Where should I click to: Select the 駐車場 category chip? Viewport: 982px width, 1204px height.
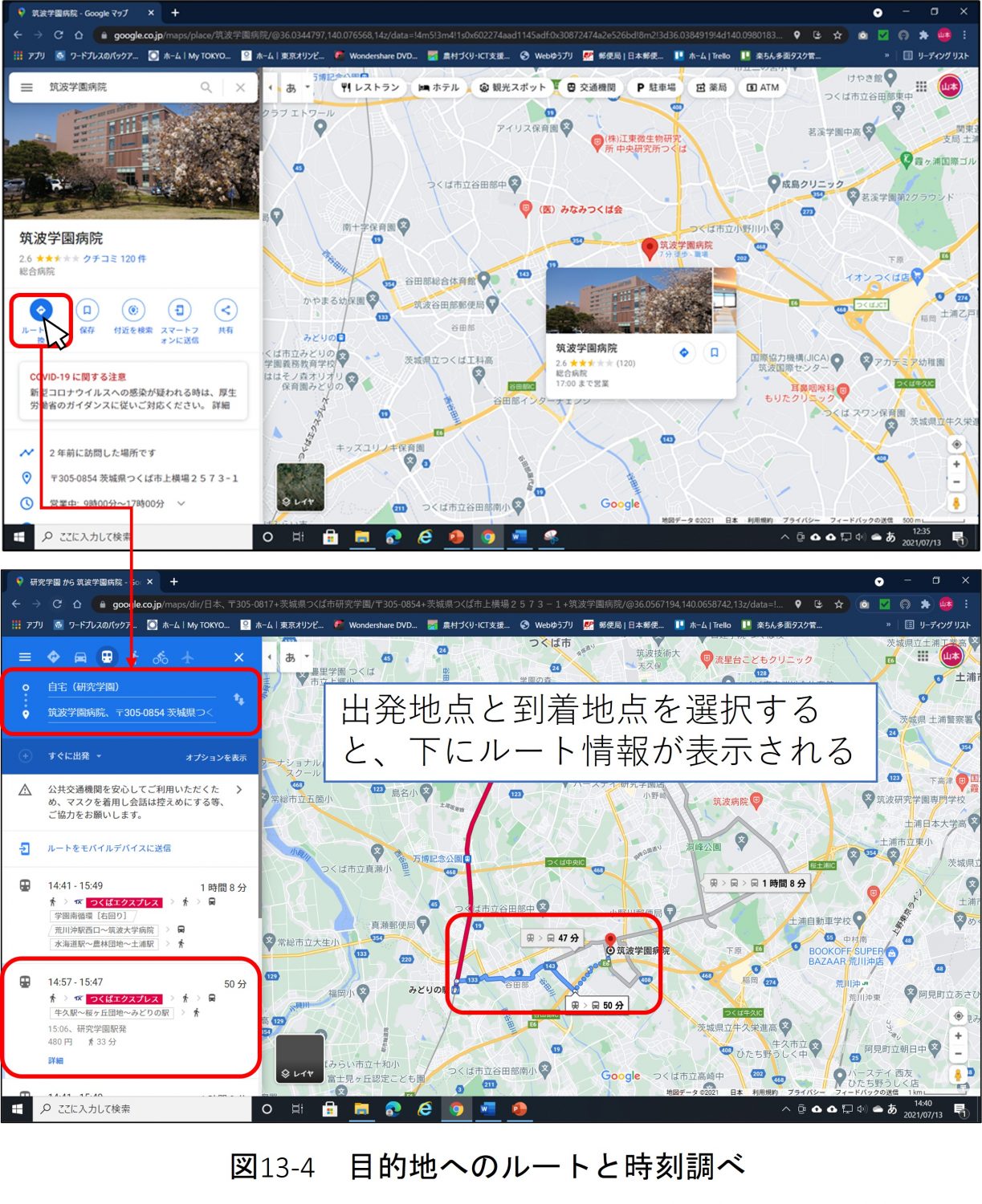click(655, 87)
